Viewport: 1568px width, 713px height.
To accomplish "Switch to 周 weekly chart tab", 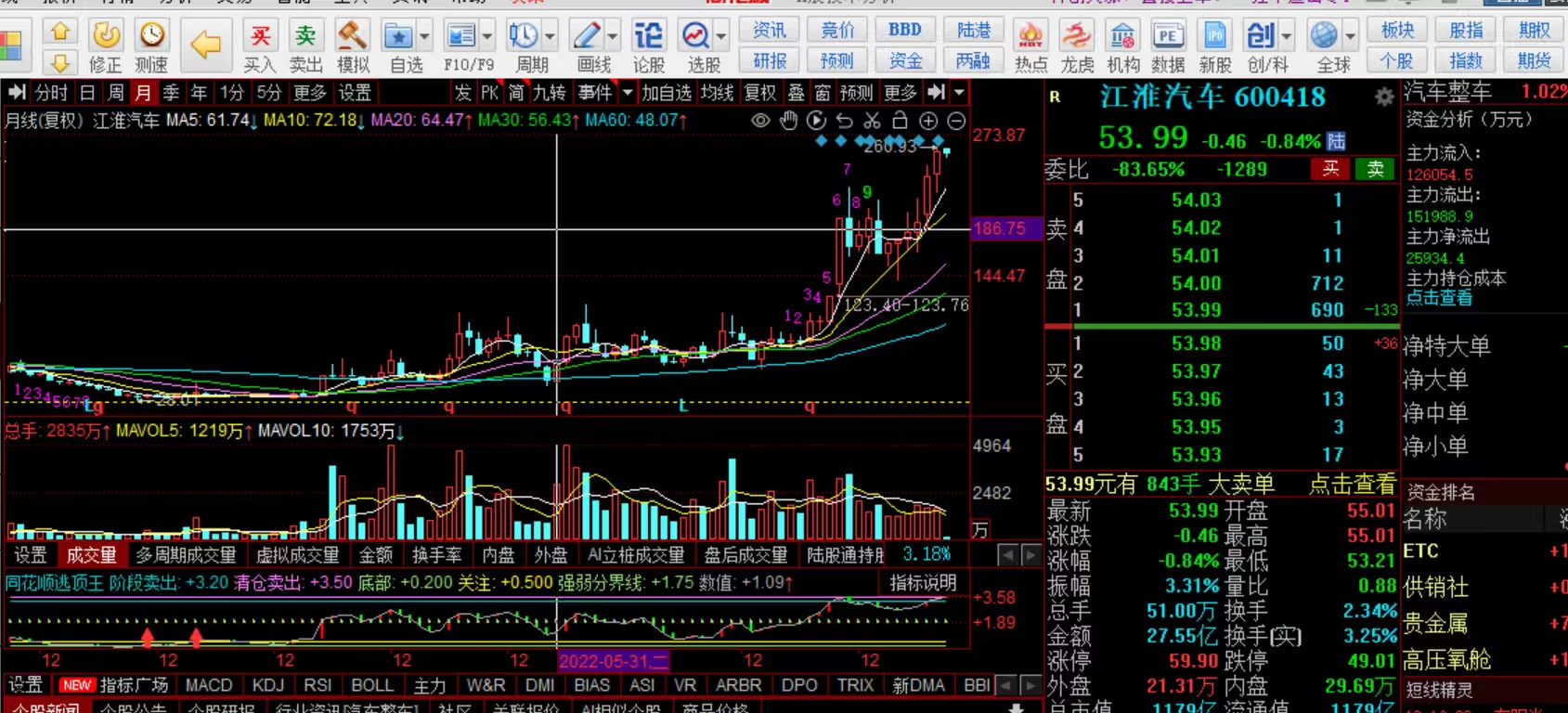I will coord(115,93).
